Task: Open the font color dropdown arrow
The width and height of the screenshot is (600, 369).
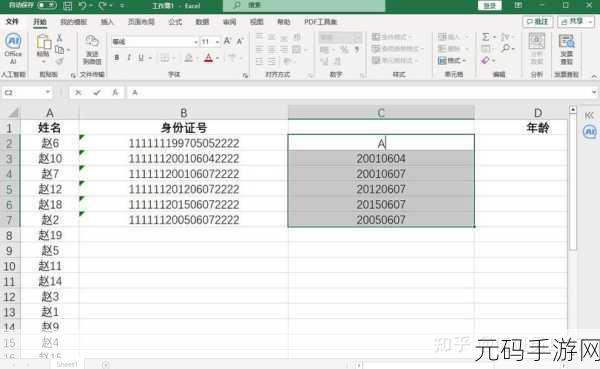Action: (x=218, y=58)
